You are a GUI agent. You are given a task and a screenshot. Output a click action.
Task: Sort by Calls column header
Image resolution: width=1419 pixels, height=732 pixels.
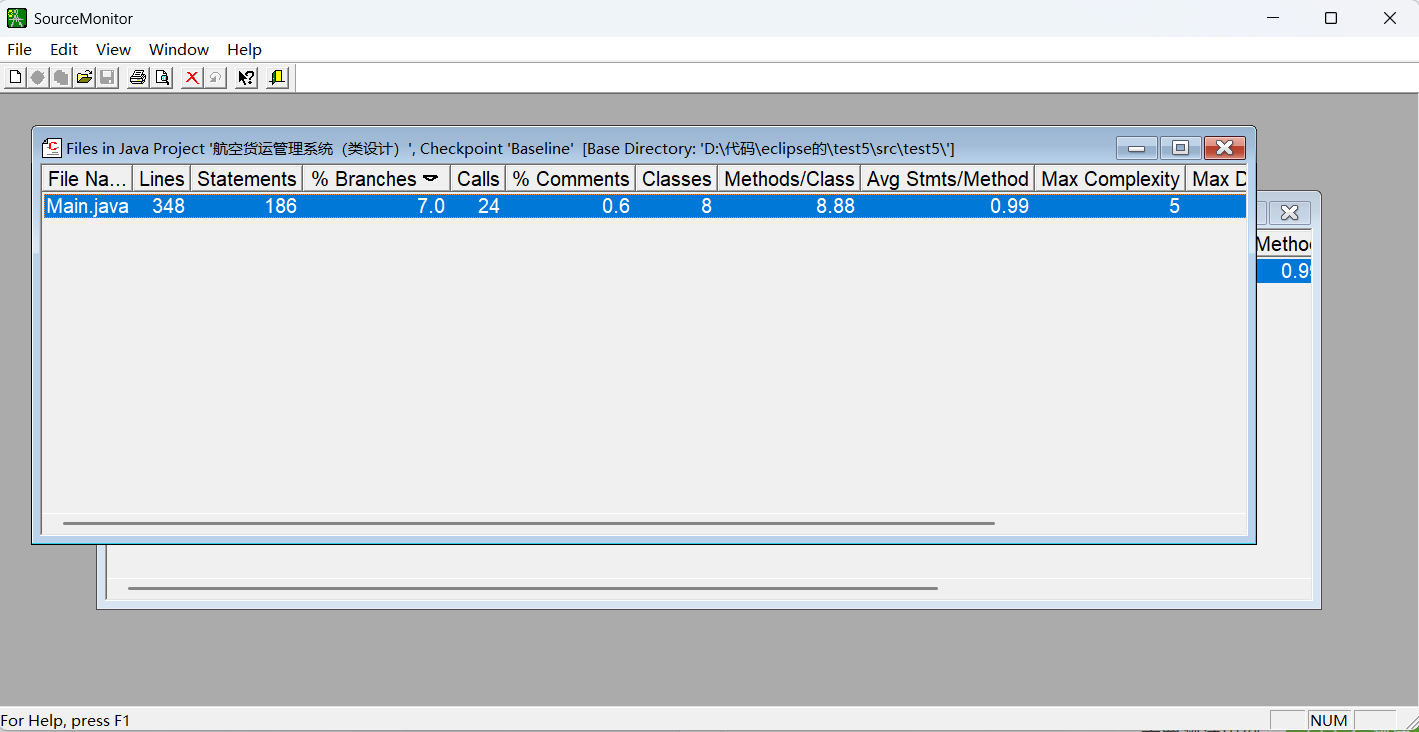(478, 179)
